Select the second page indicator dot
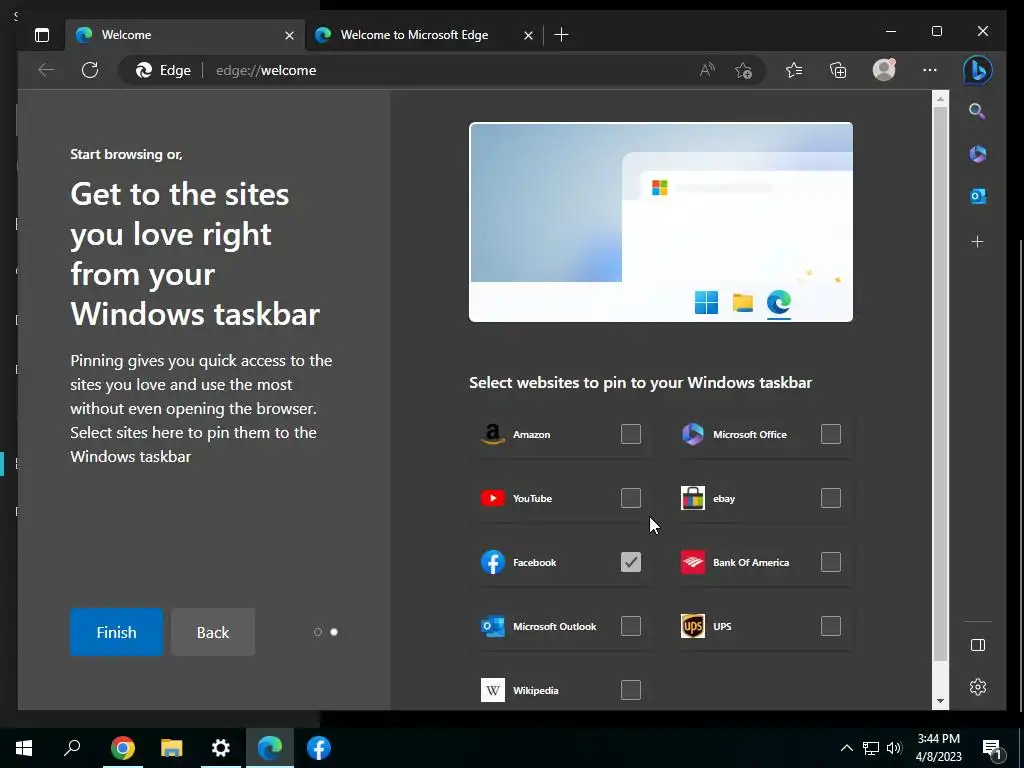This screenshot has height=768, width=1024. (334, 632)
